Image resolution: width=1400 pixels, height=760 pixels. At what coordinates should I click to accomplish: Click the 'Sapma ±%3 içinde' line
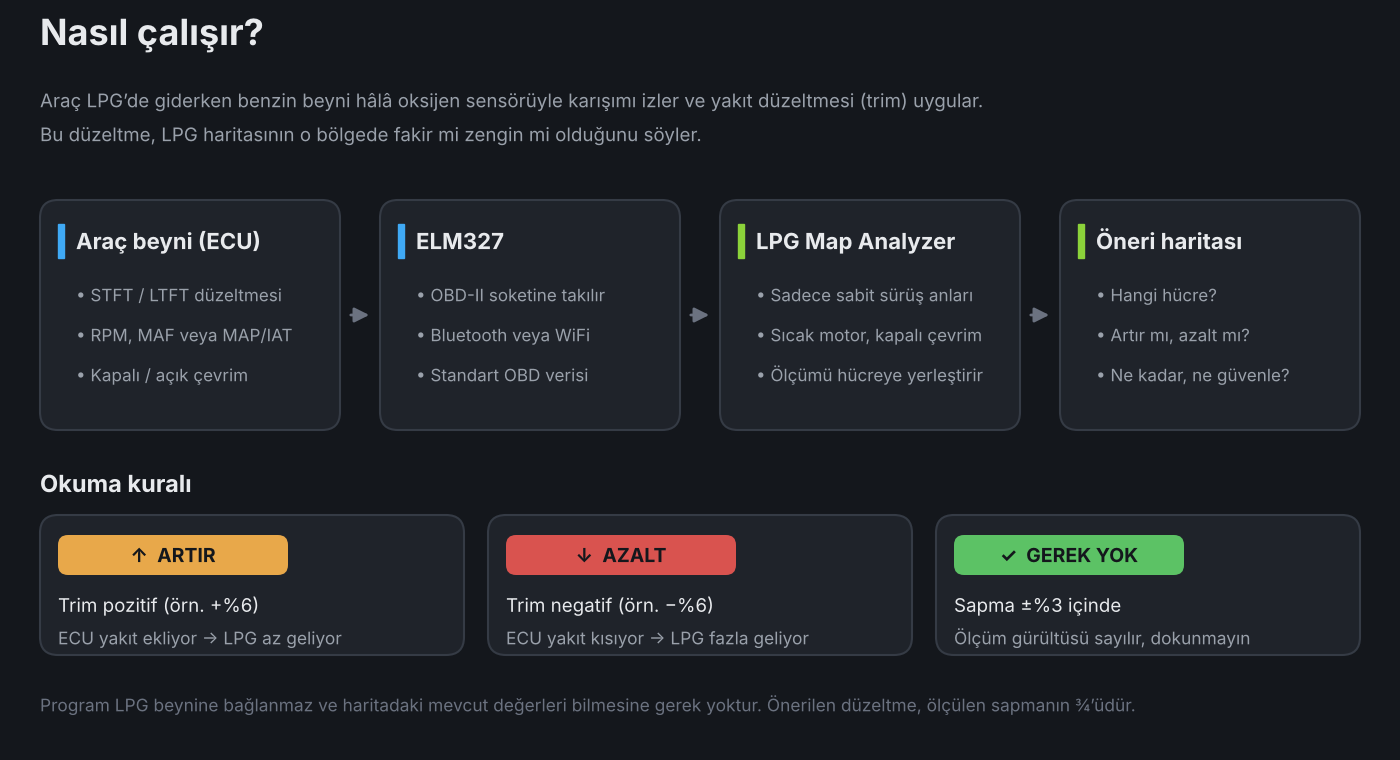pyautogui.click(x=1037, y=605)
